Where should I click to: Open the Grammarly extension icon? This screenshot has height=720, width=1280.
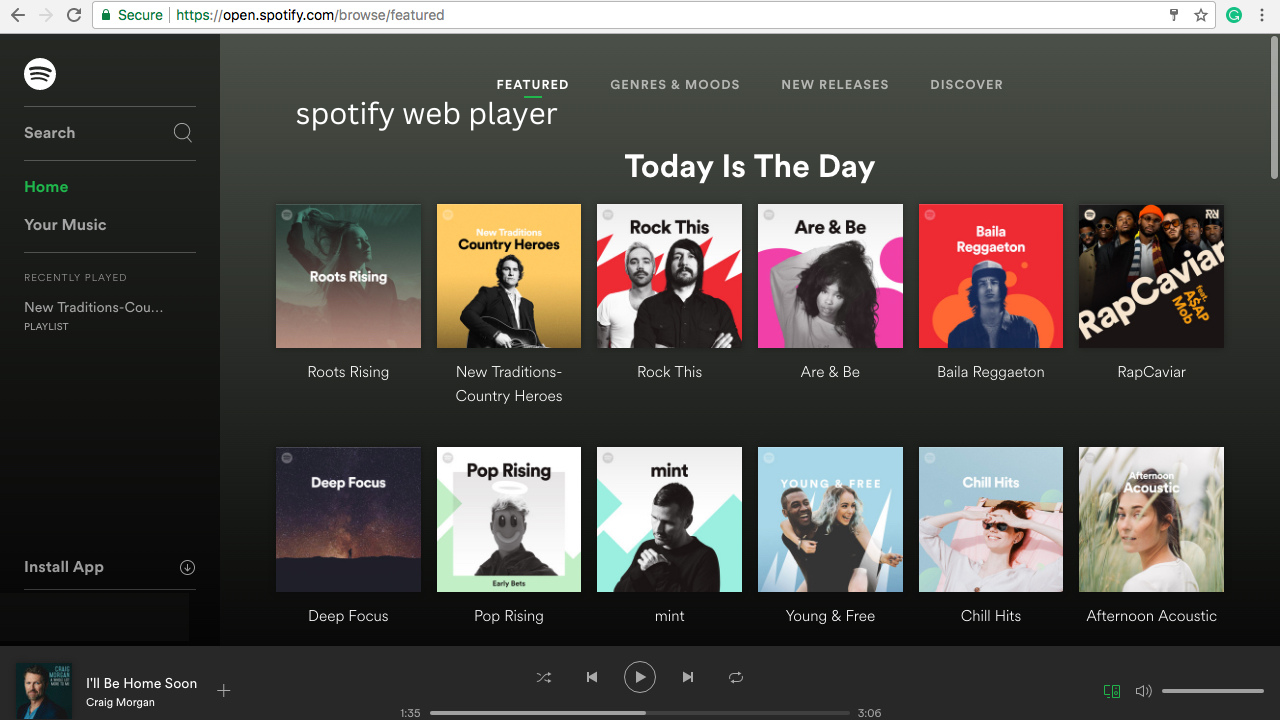coord(1234,15)
